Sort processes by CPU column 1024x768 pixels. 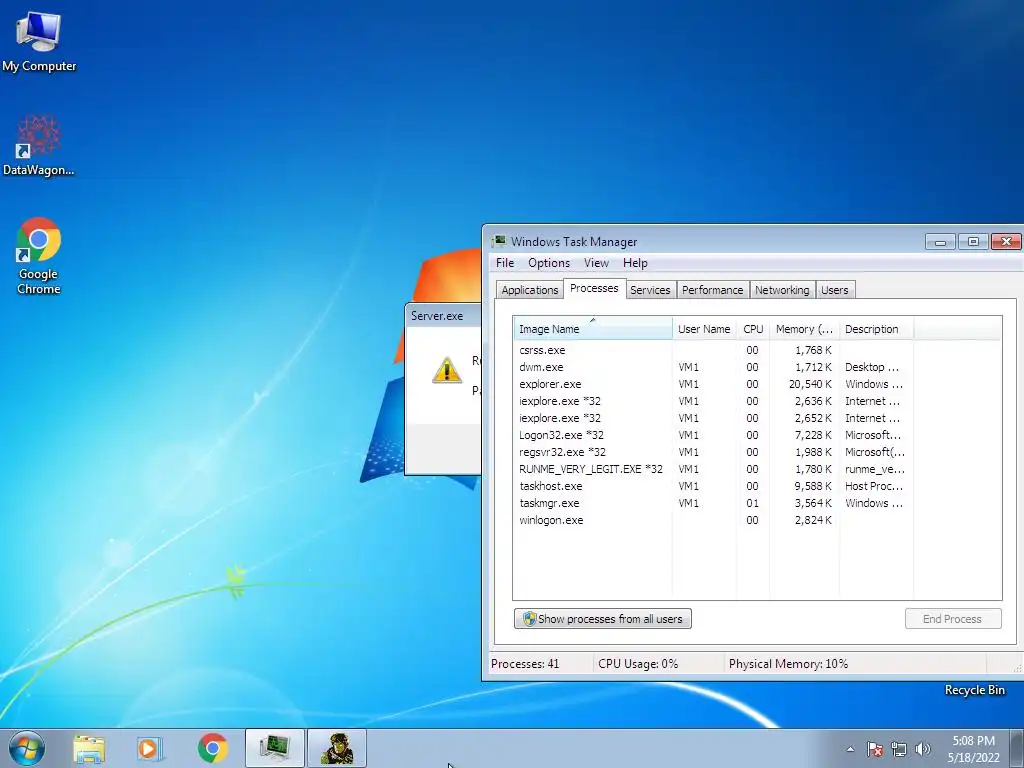coord(753,329)
